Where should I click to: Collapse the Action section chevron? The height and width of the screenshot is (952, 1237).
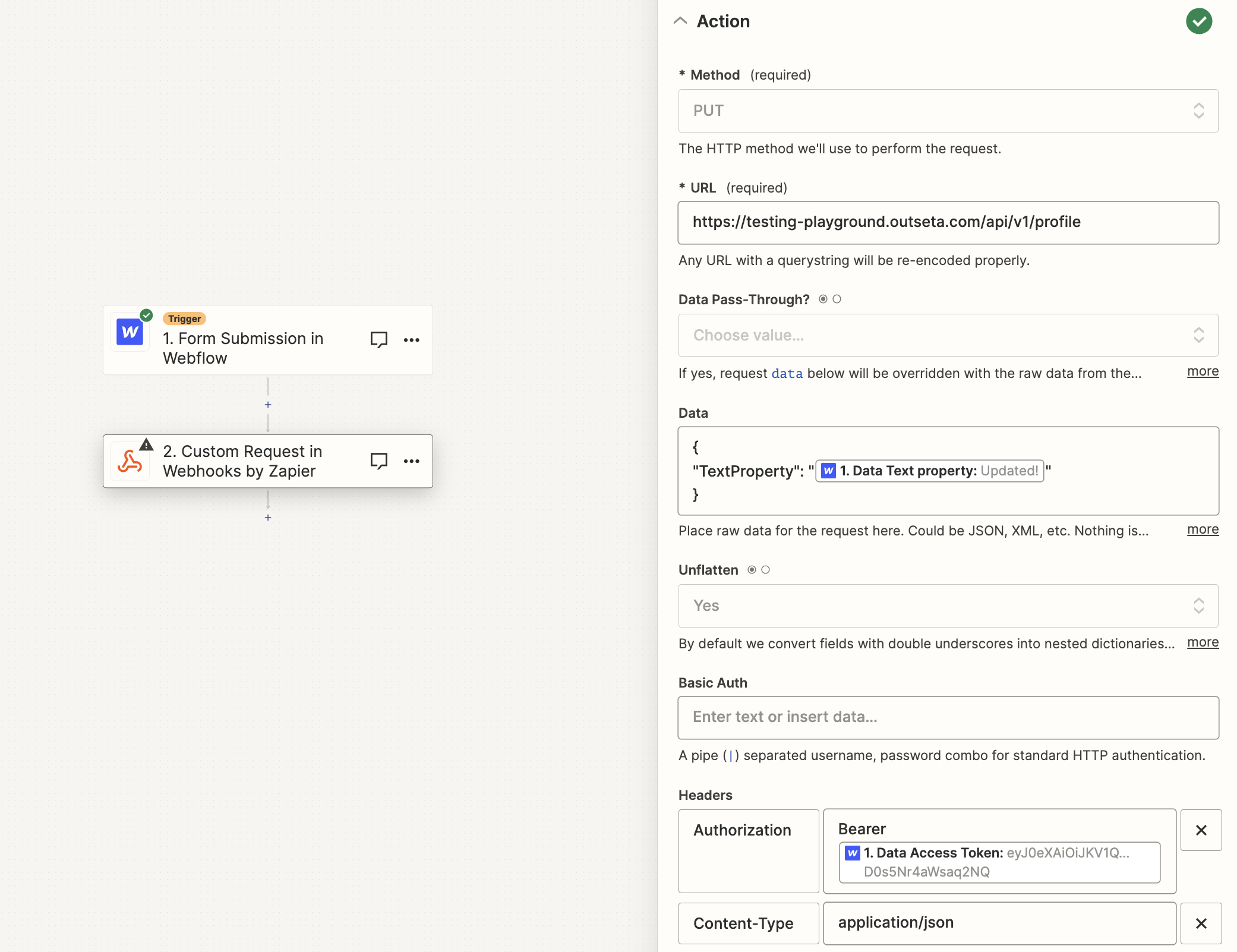(680, 21)
